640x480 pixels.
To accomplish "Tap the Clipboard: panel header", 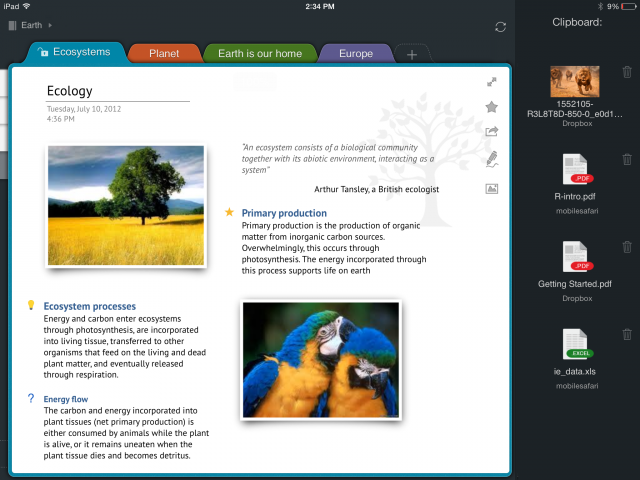I will 577,22.
